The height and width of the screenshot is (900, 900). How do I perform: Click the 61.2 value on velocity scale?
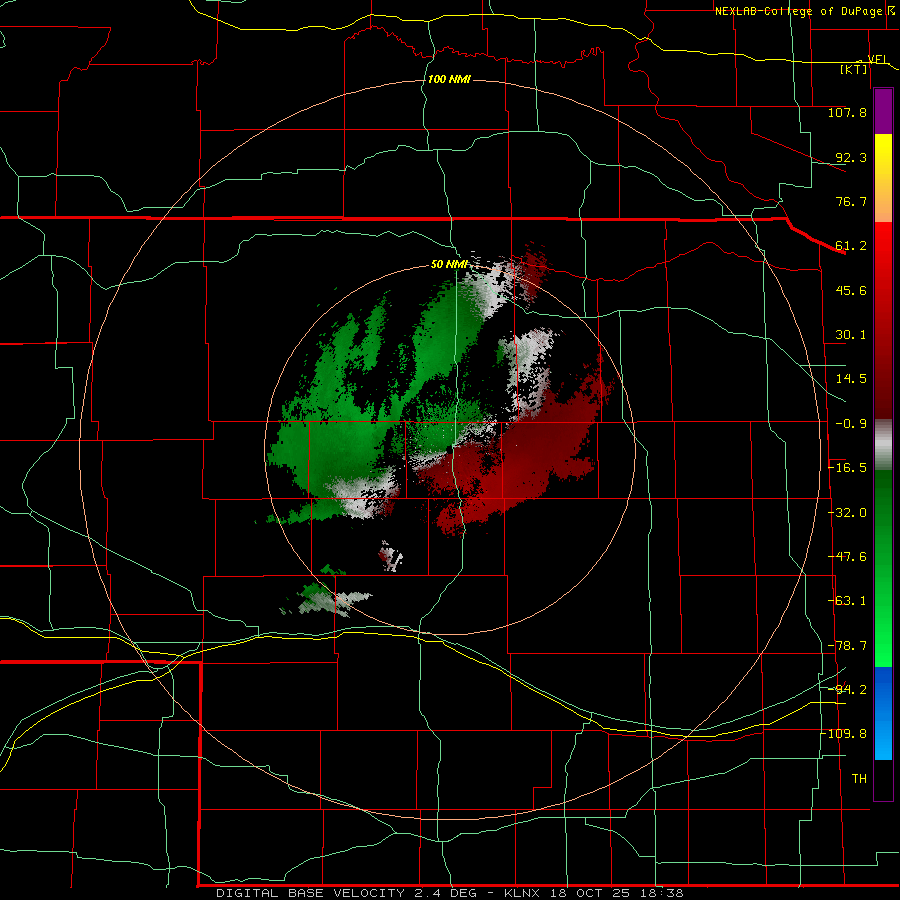coord(850,246)
